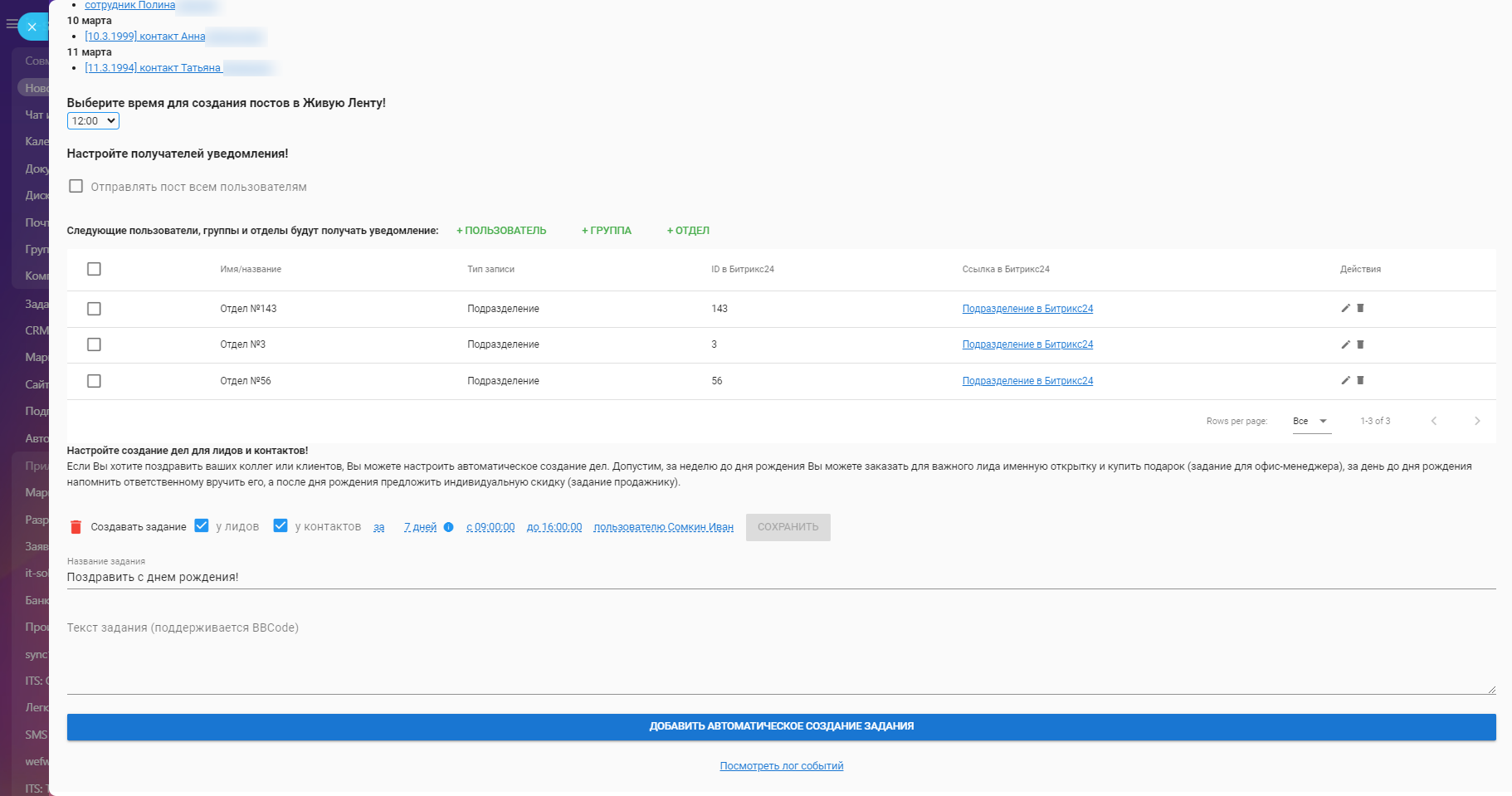Click the edit pencil for Отдел №143
Viewport: 1512px width, 796px height.
(1345, 308)
